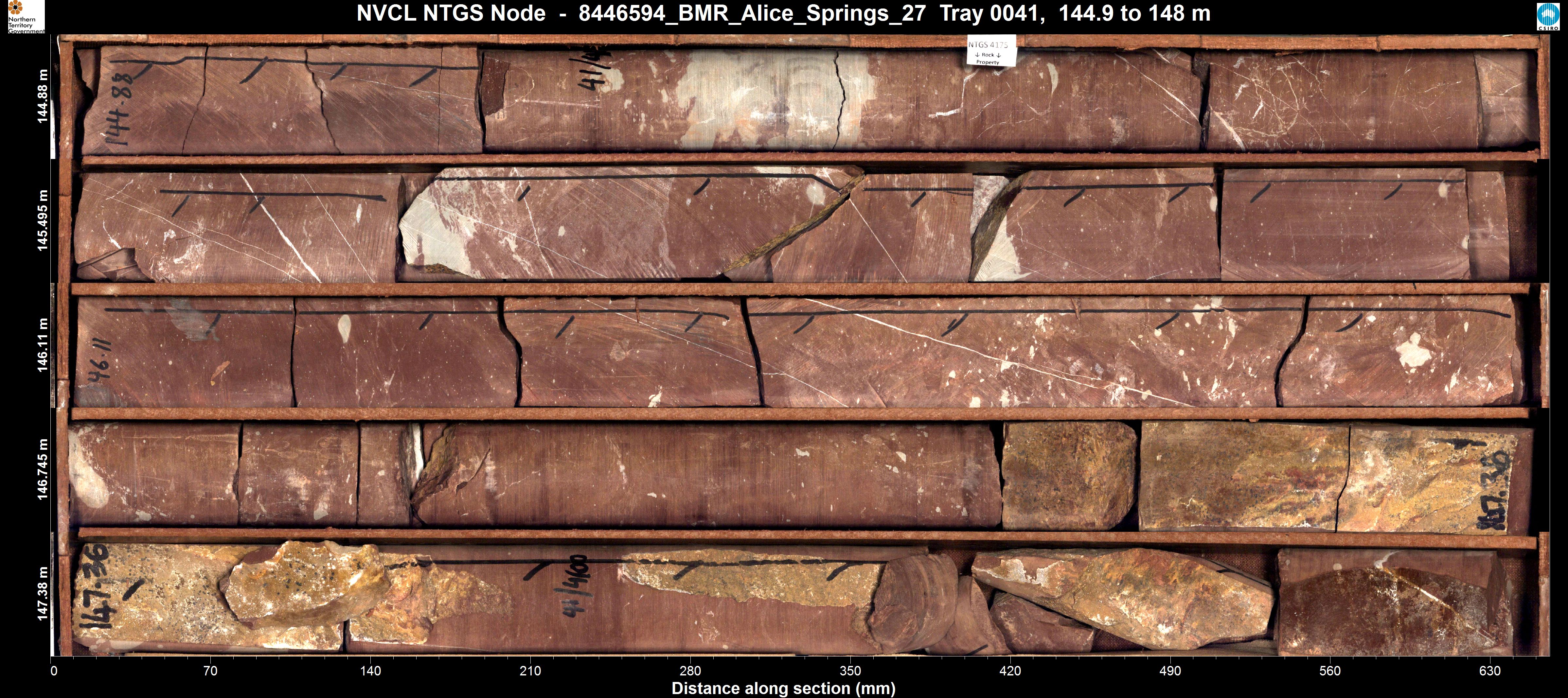The width and height of the screenshot is (1568, 698).
Task: Select the 147.38 m depth row label
Action: 43,593
